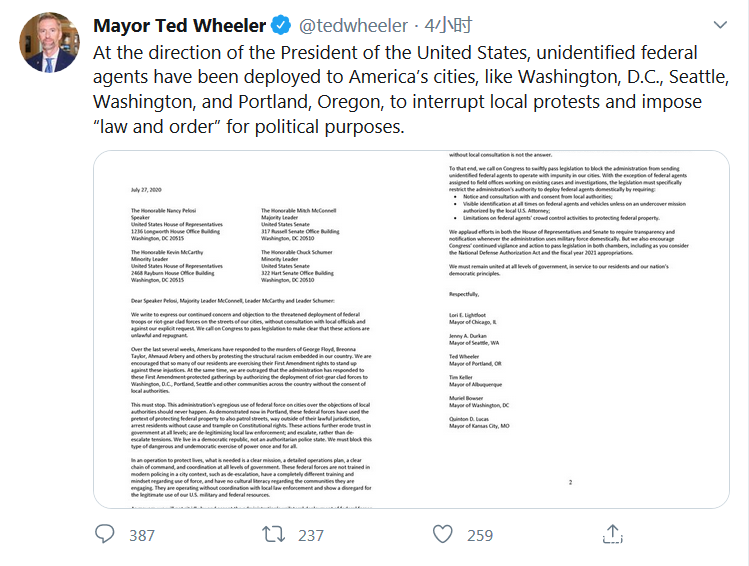The image size is (749, 566).
Task: Like the tweet with heart icon
Action: (x=443, y=535)
